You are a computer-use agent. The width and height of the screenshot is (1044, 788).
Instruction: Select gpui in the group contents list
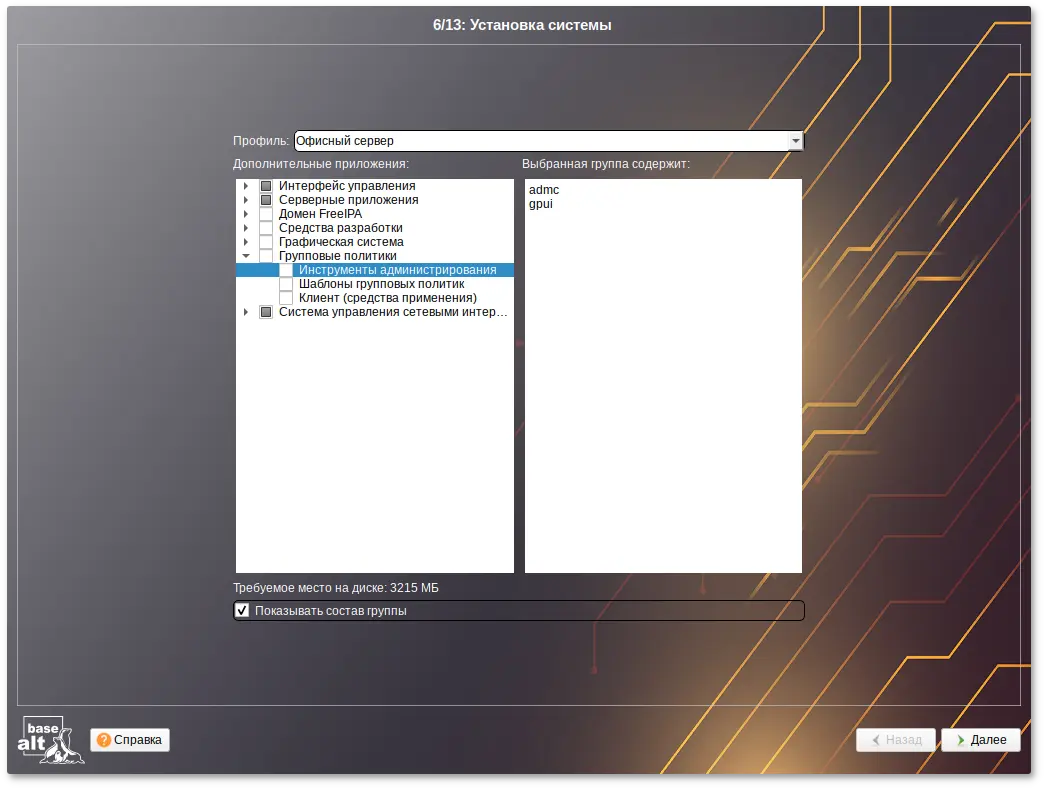pos(541,204)
